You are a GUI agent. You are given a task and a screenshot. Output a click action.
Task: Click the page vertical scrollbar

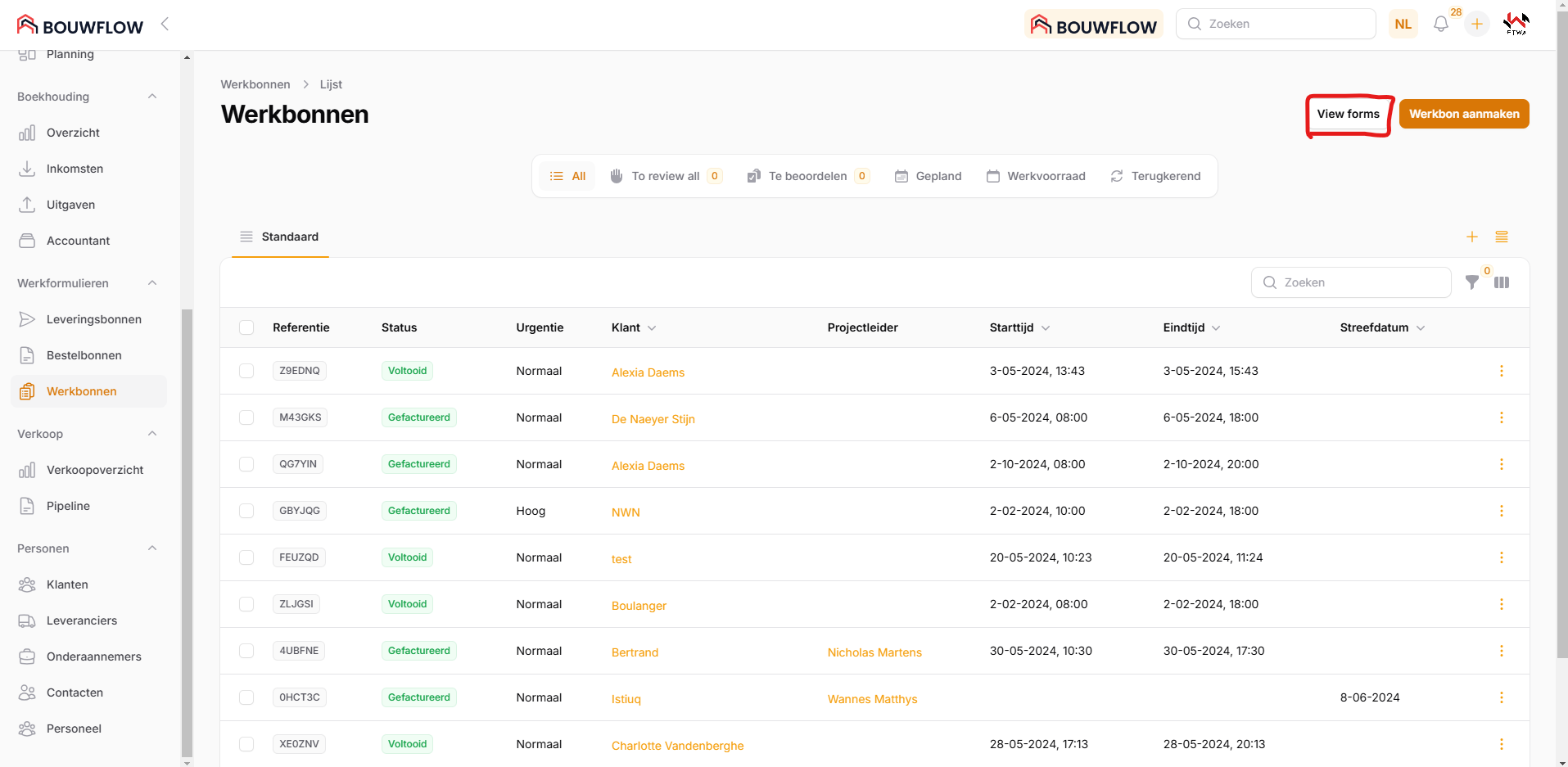point(1561,352)
